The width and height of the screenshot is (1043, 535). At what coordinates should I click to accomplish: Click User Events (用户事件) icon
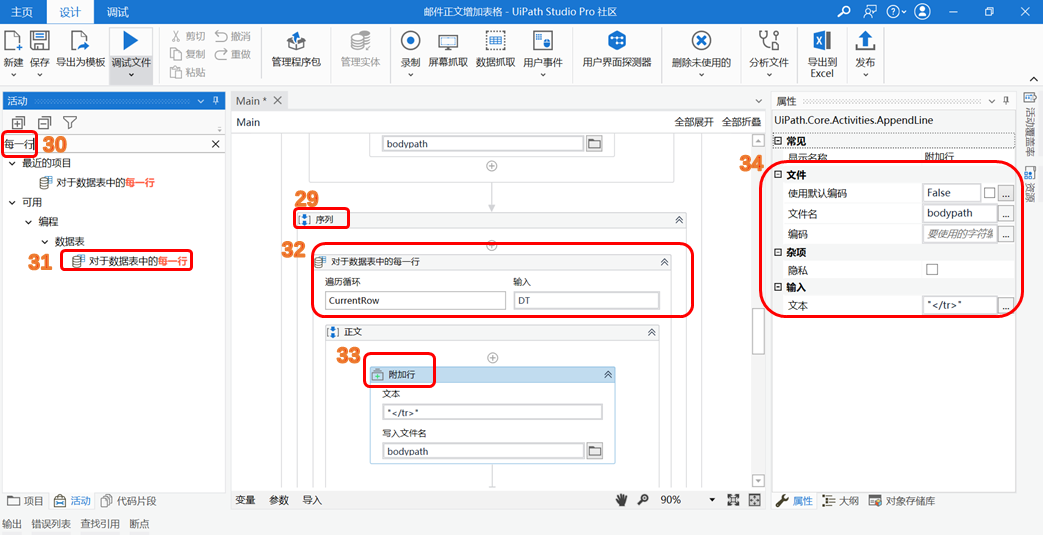pos(543,41)
